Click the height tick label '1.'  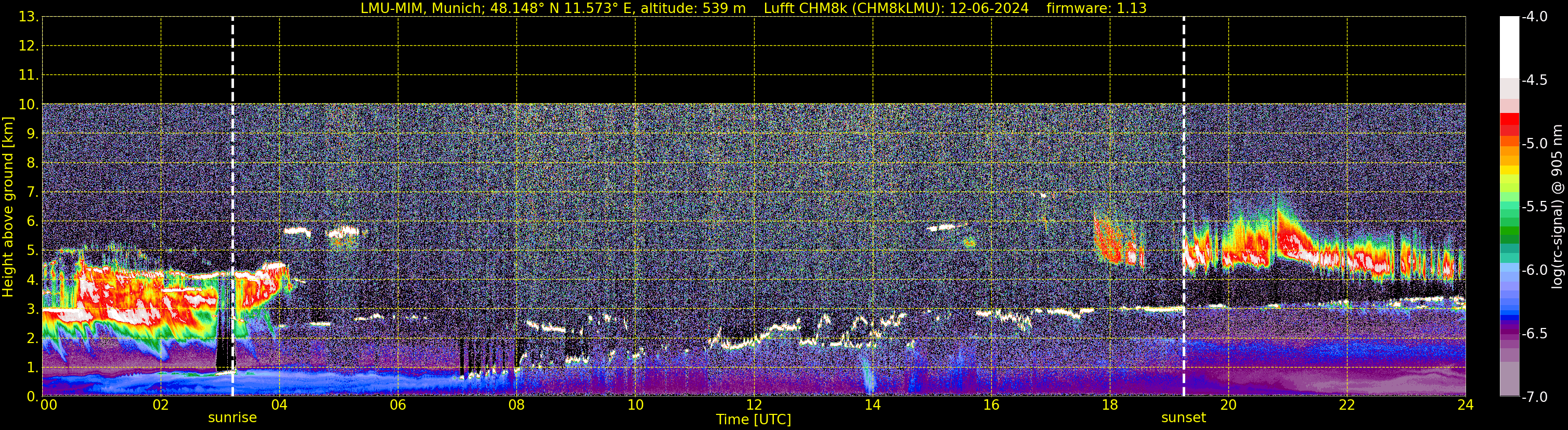[x=32, y=367]
